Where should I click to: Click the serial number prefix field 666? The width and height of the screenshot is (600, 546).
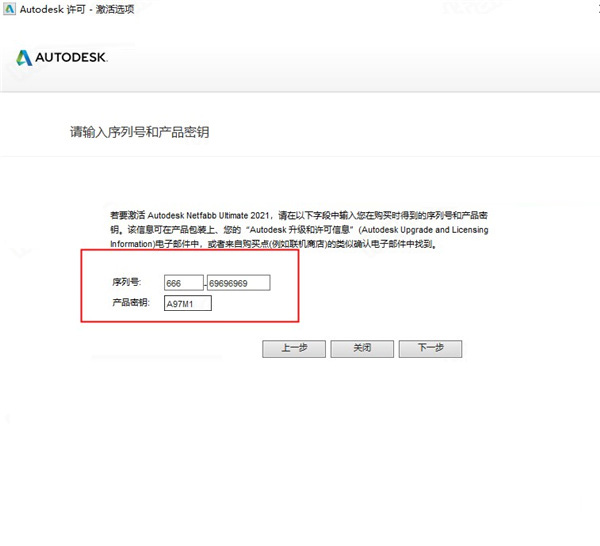[184, 283]
